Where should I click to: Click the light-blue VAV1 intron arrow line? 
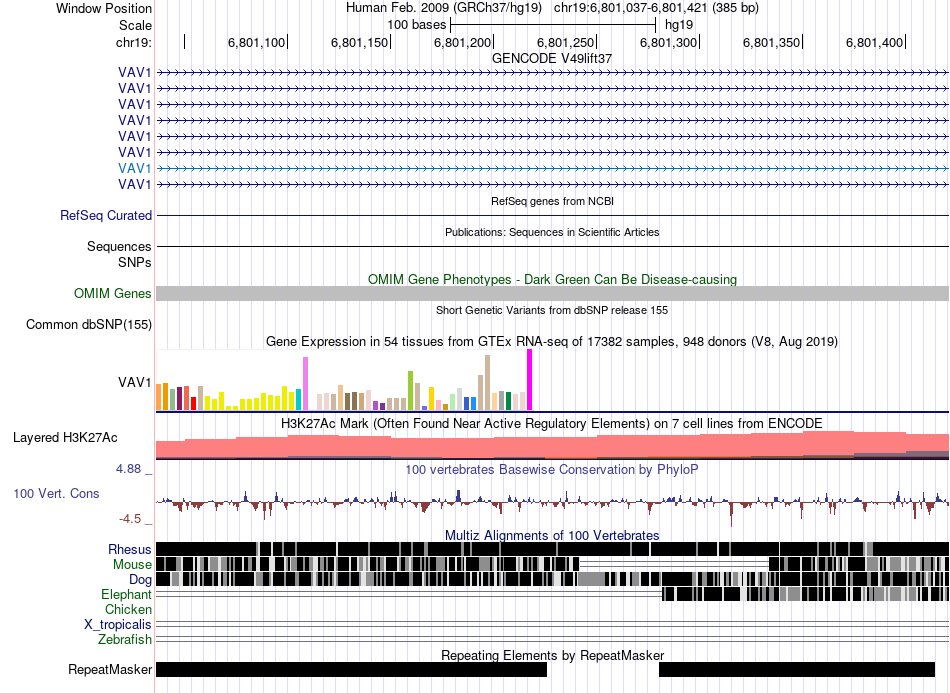tap(553, 168)
